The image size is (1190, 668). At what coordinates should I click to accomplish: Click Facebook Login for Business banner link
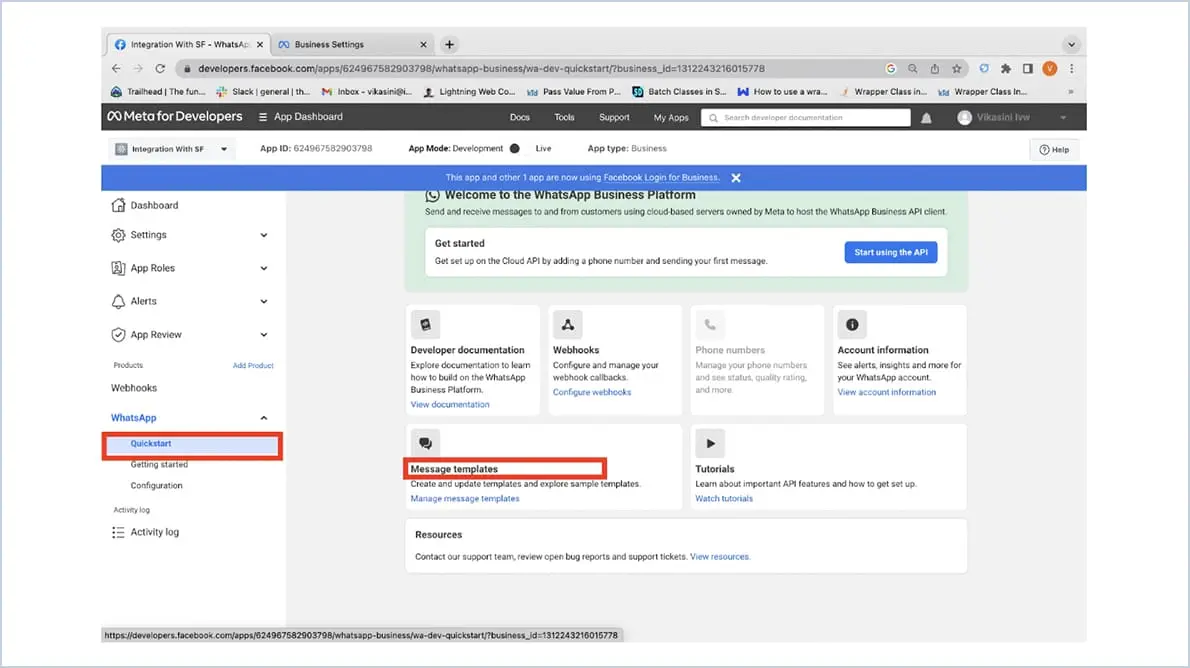tap(660, 178)
